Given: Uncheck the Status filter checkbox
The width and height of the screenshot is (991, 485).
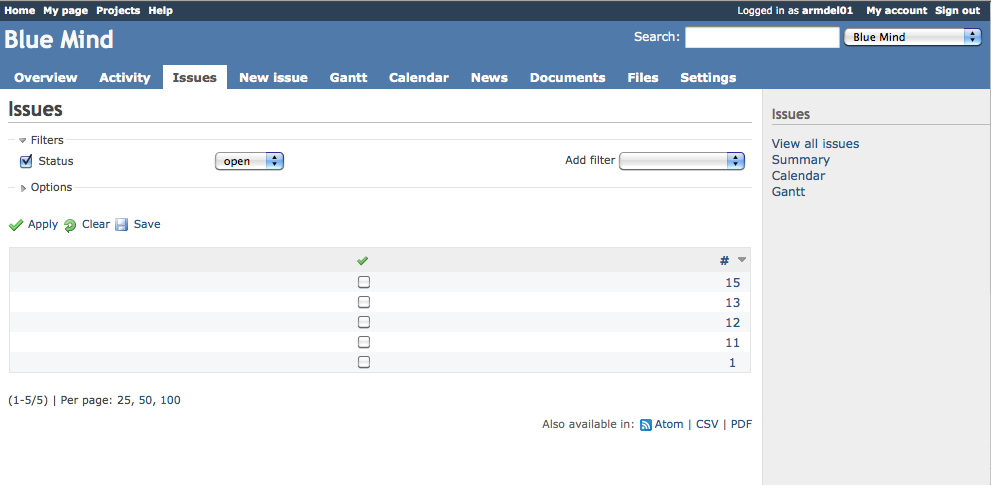Looking at the screenshot, I should 26,161.
